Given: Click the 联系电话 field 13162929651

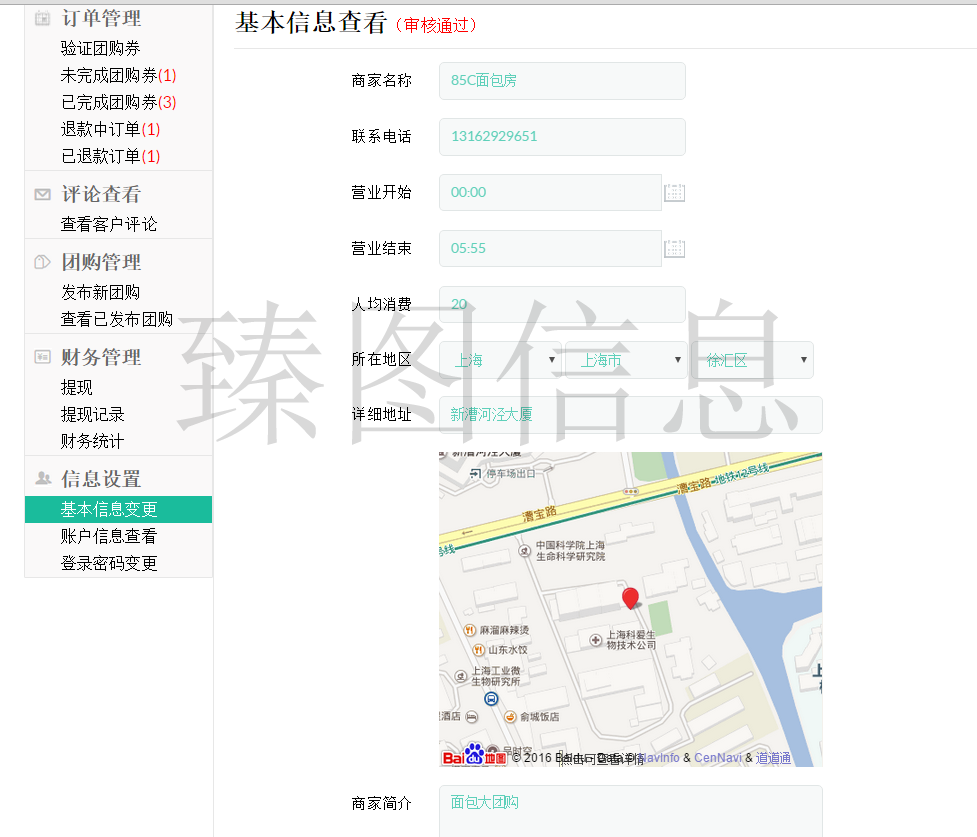Looking at the screenshot, I should [x=562, y=136].
